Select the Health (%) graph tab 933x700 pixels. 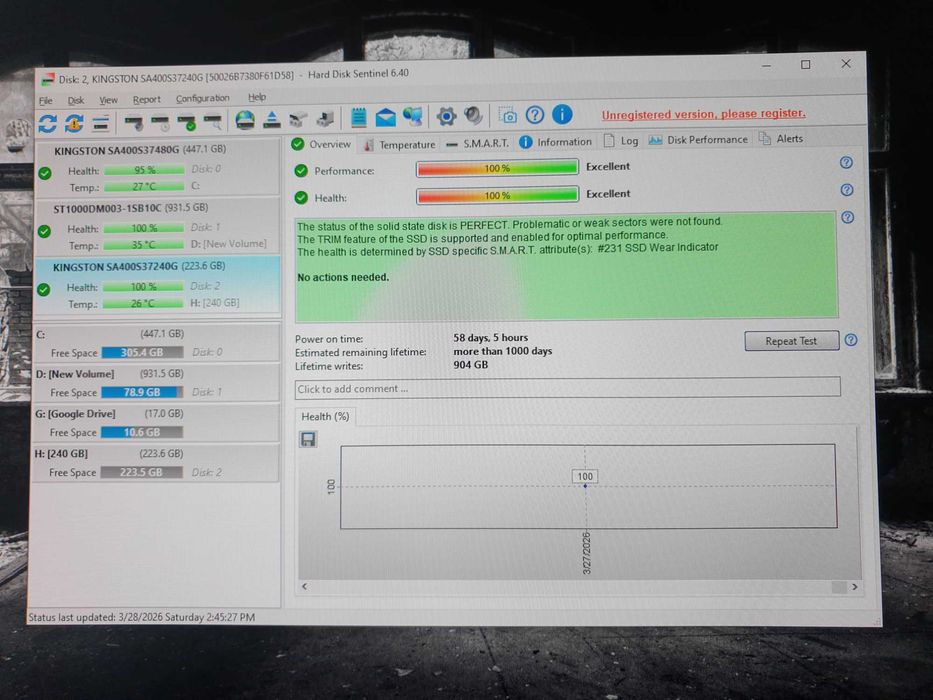coord(325,417)
